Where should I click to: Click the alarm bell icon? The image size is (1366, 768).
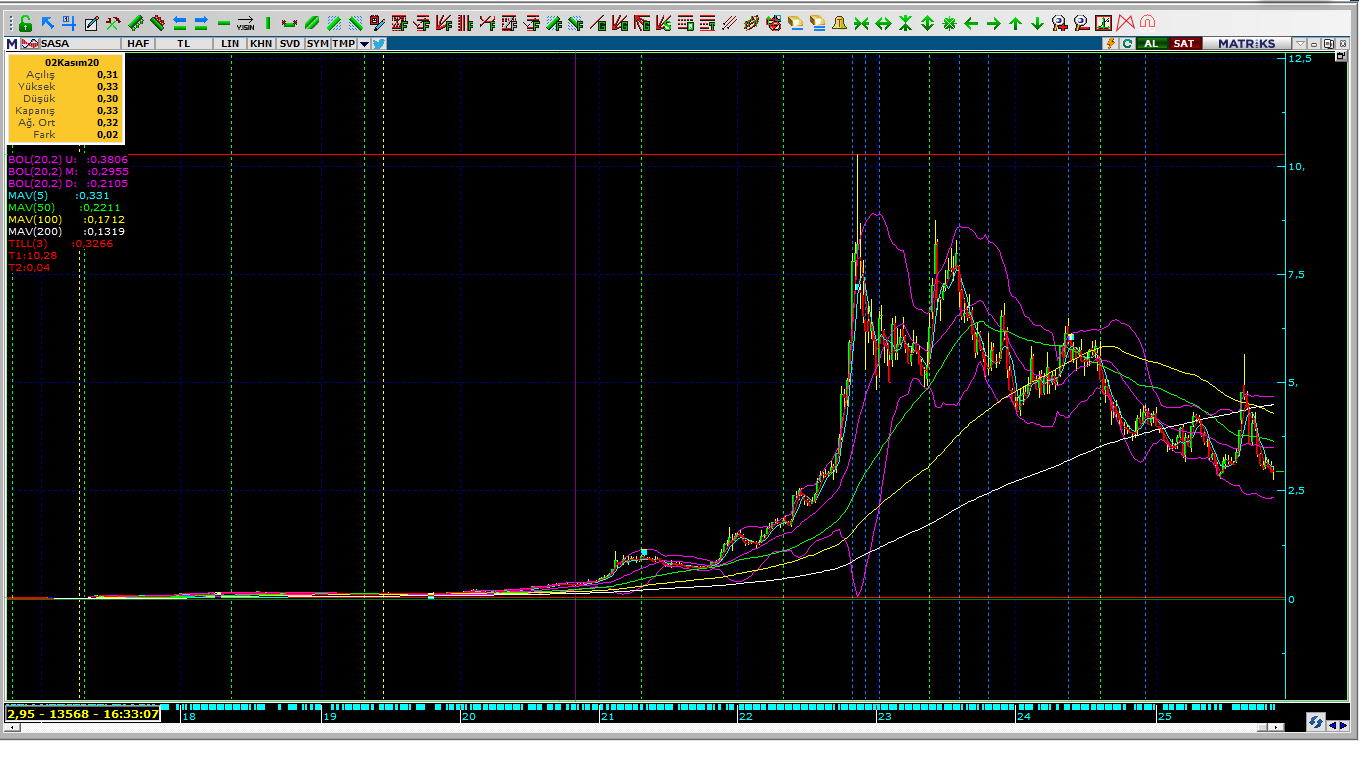point(839,23)
